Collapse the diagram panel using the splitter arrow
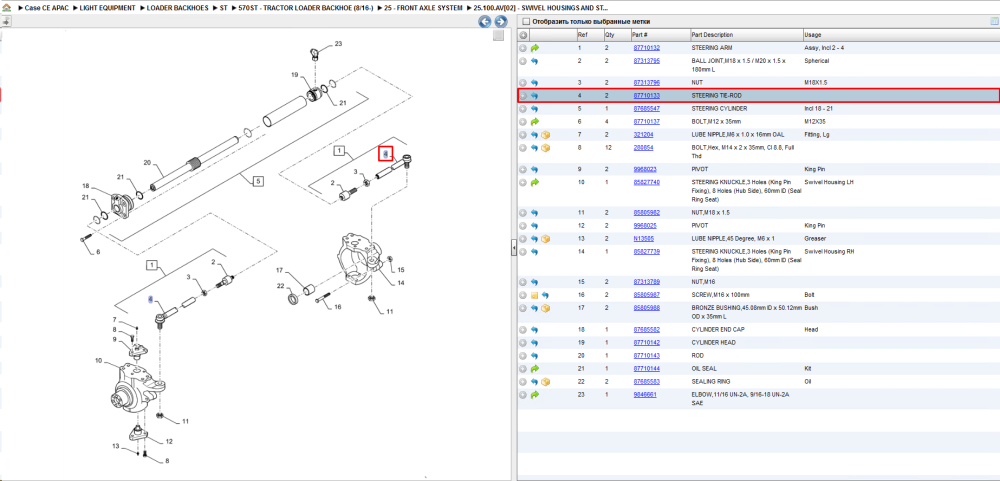 click(513, 249)
